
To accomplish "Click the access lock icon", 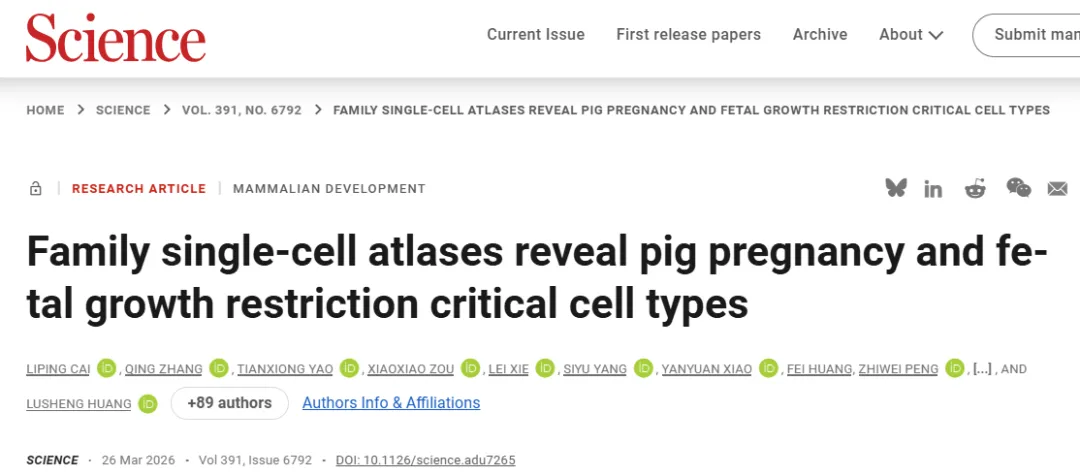I will tap(36, 189).
